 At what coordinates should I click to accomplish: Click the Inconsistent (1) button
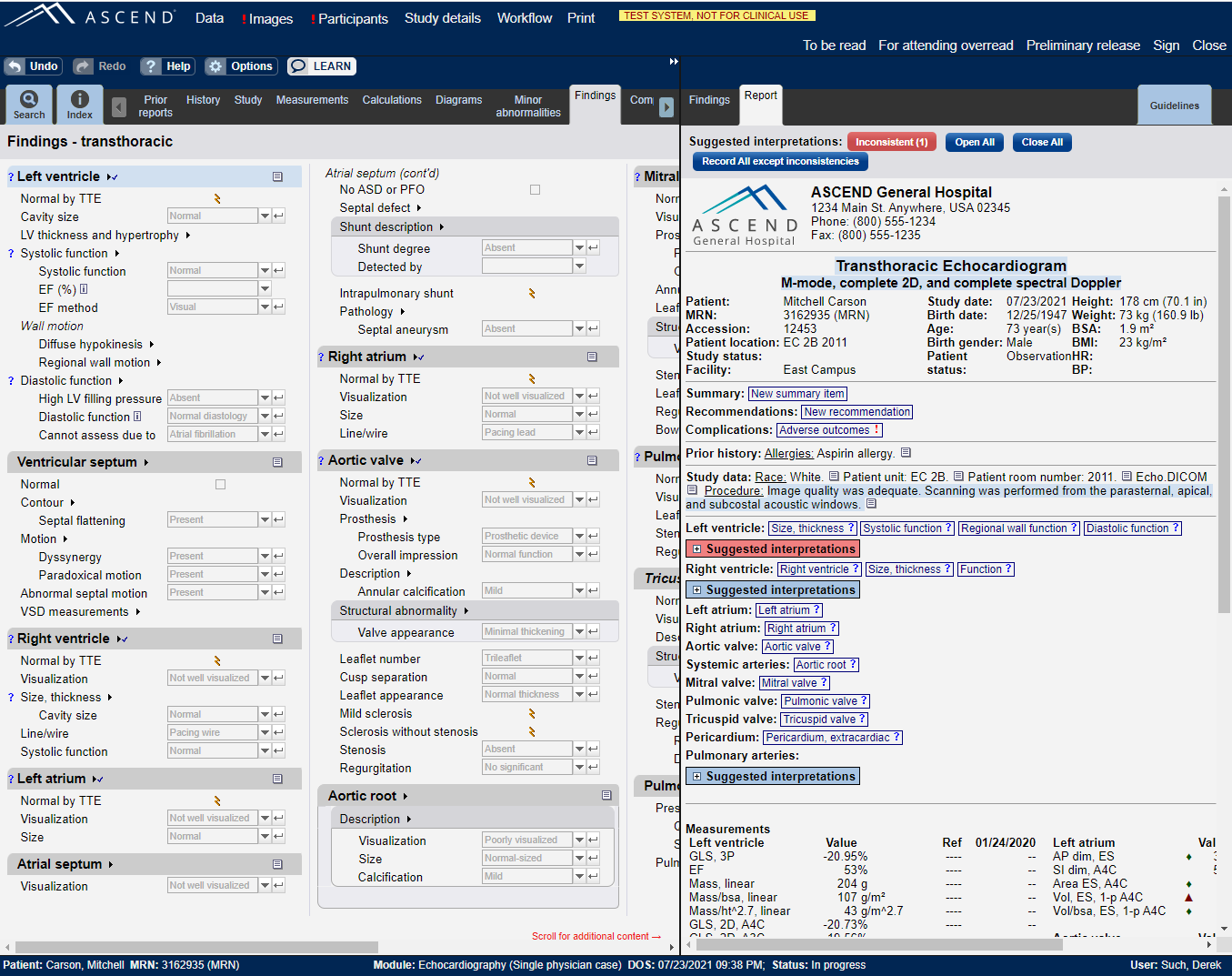[x=891, y=142]
